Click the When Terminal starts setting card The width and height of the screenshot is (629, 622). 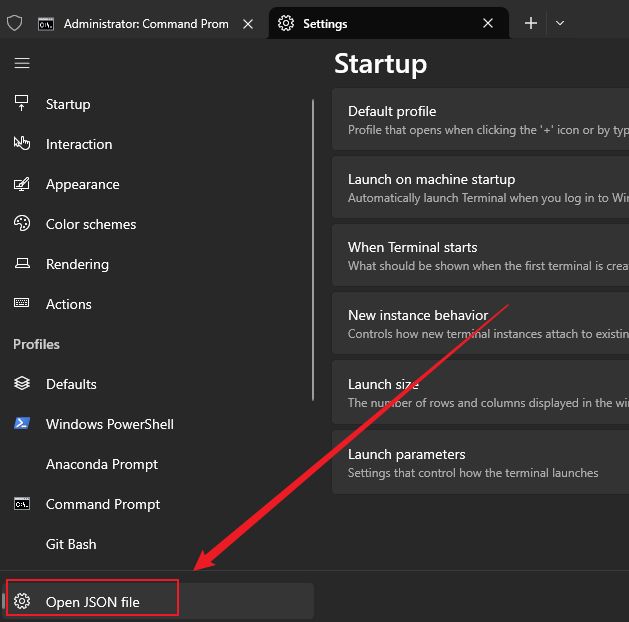481,255
